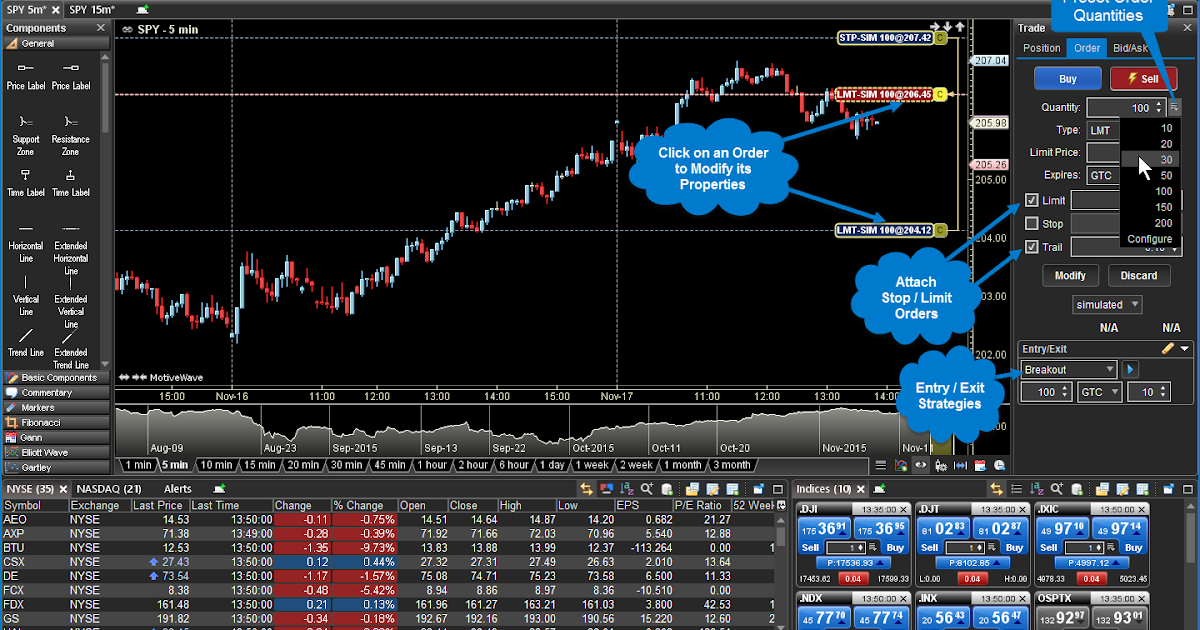Select the Support Zone drawing tool
Screen dimensions: 1200x630
point(26,131)
